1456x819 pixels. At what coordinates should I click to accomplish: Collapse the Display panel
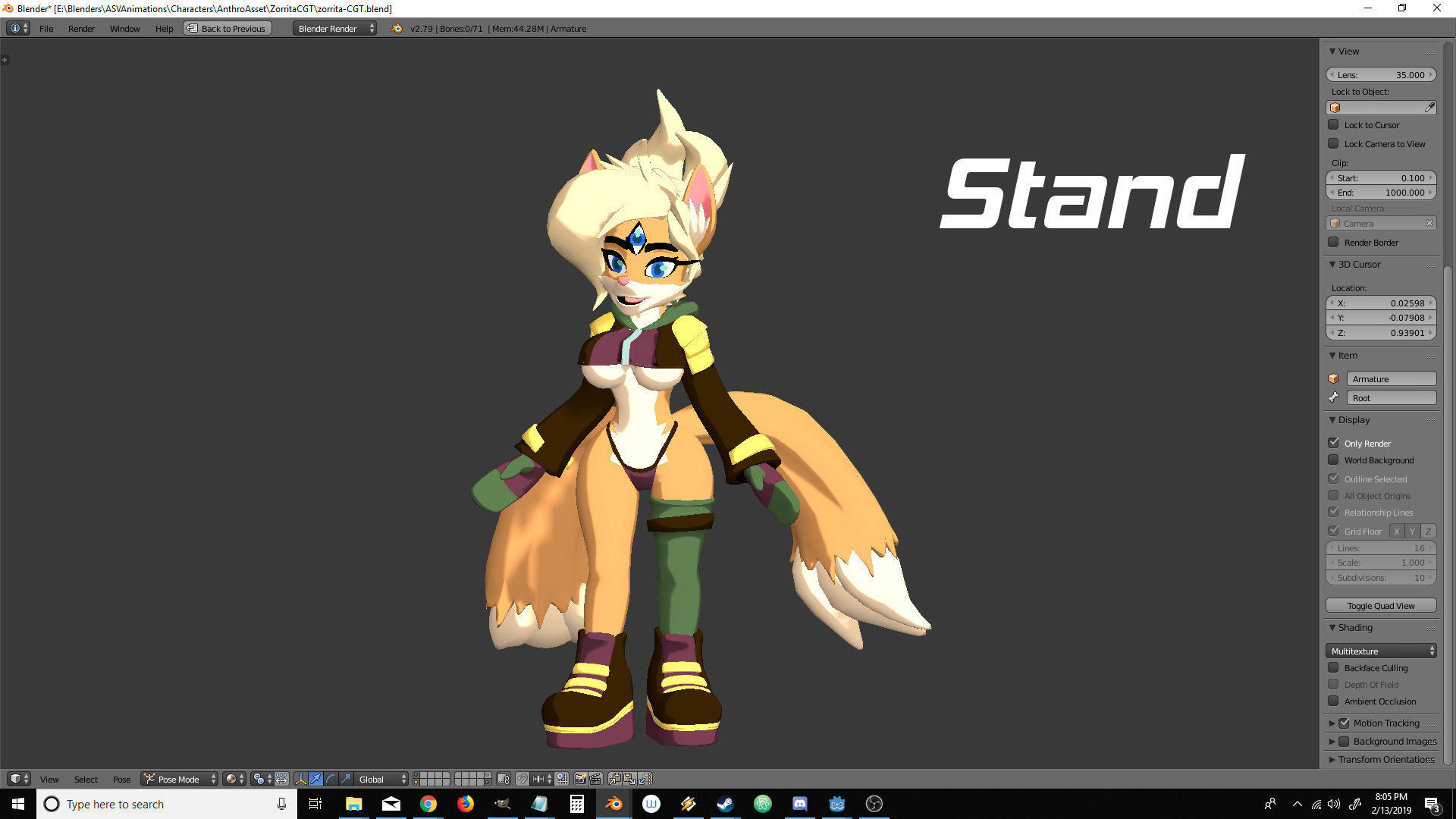tap(1332, 419)
